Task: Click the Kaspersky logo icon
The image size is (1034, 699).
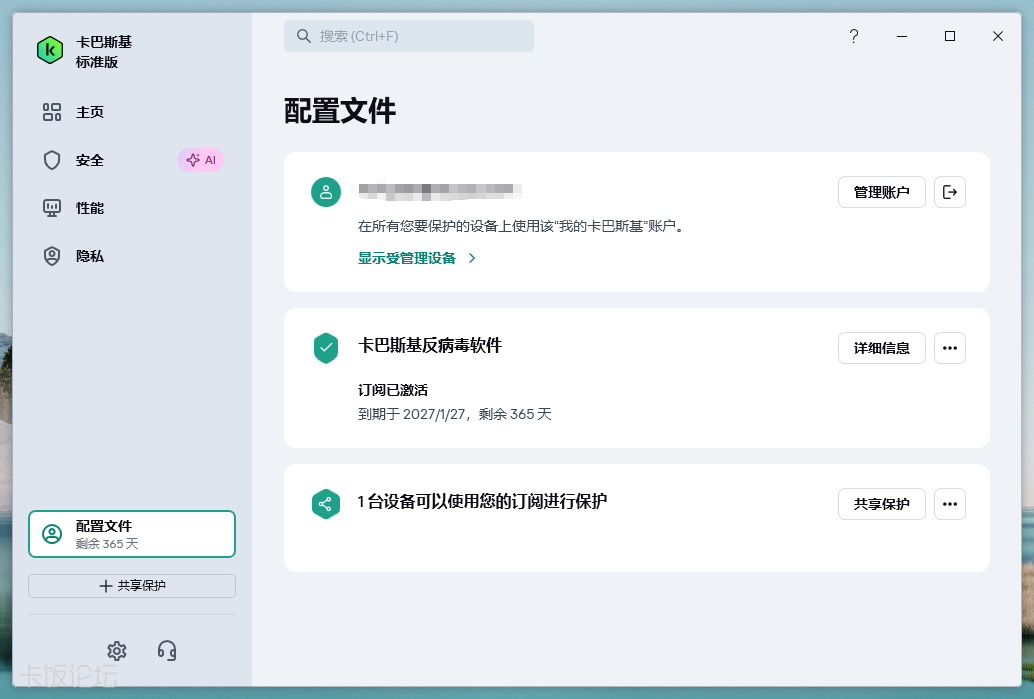Action: tap(50, 50)
